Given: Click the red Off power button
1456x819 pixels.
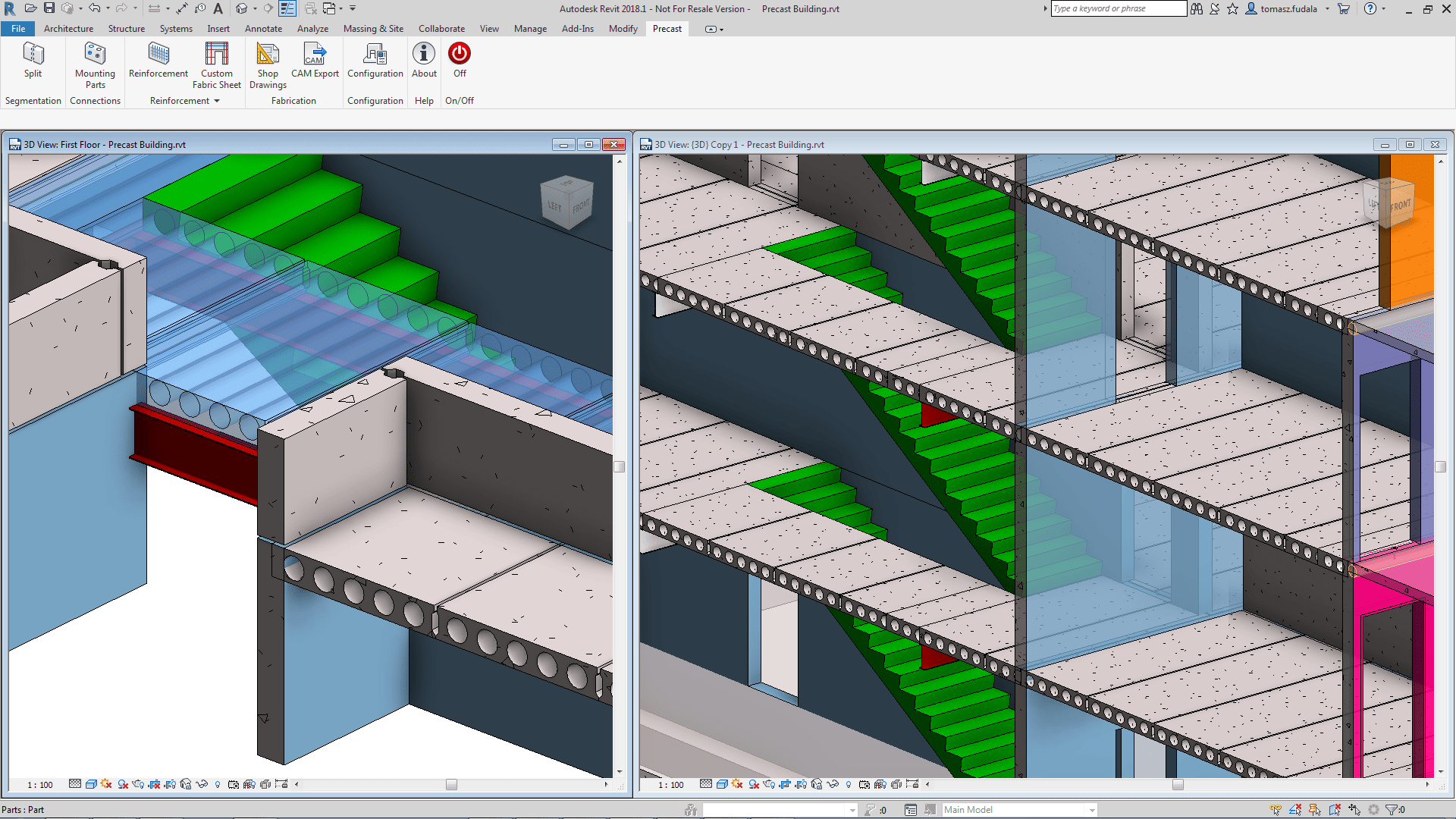Looking at the screenshot, I should tap(460, 55).
